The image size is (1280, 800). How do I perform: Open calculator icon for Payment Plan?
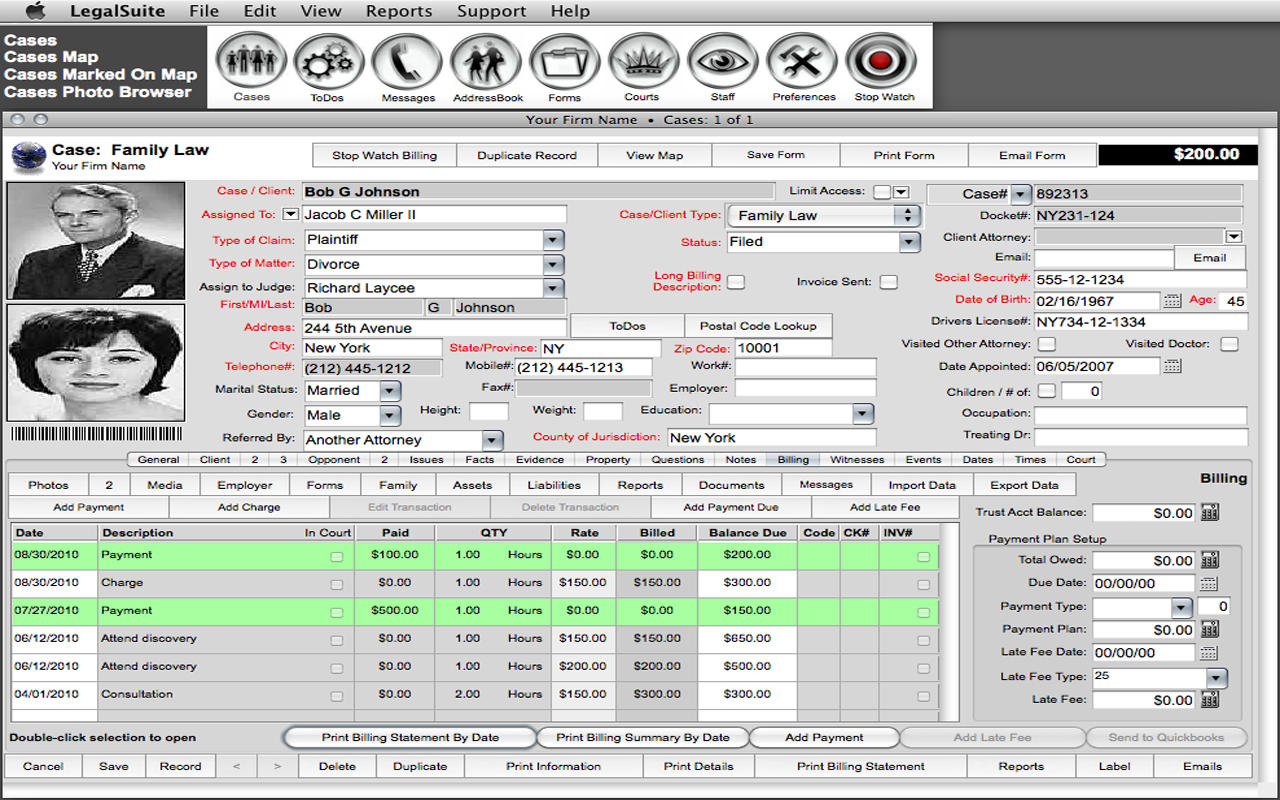(1210, 629)
